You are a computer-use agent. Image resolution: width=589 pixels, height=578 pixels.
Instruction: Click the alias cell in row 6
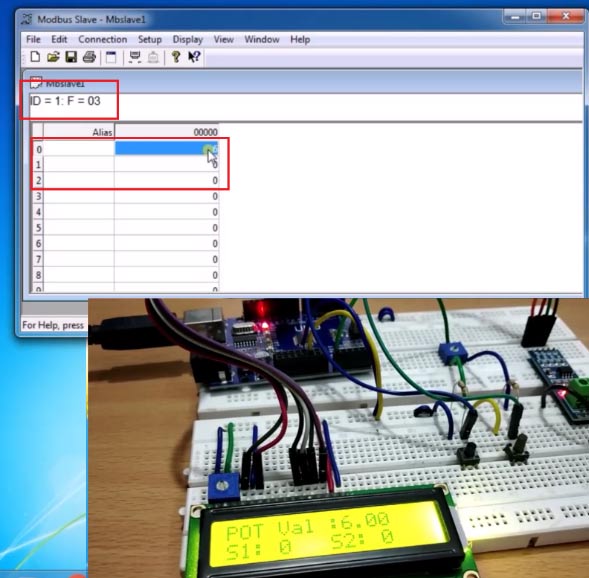point(79,243)
